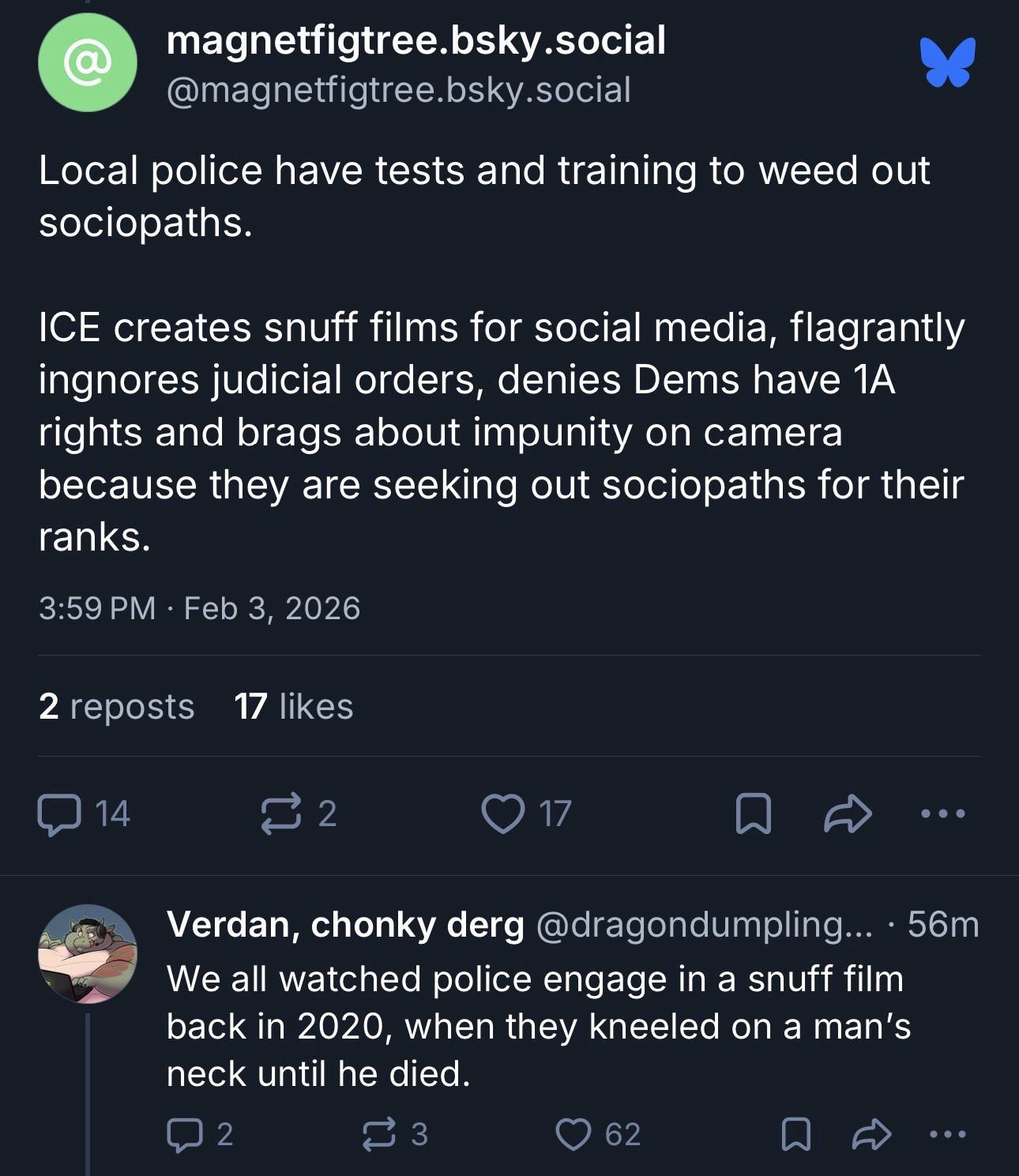
Task: Click the Bluesky butterfly logo
Action: 947,62
